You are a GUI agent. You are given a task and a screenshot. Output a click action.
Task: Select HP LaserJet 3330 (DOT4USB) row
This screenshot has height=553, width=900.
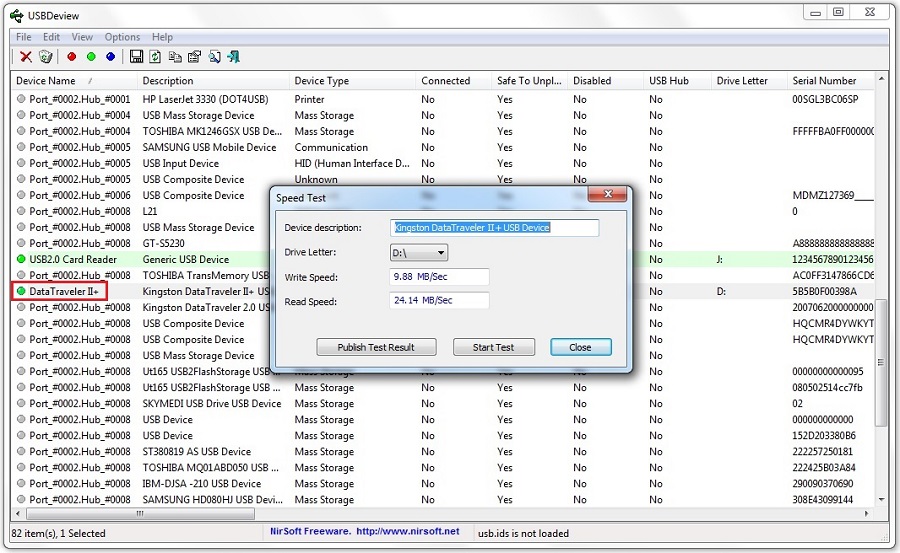point(443,99)
